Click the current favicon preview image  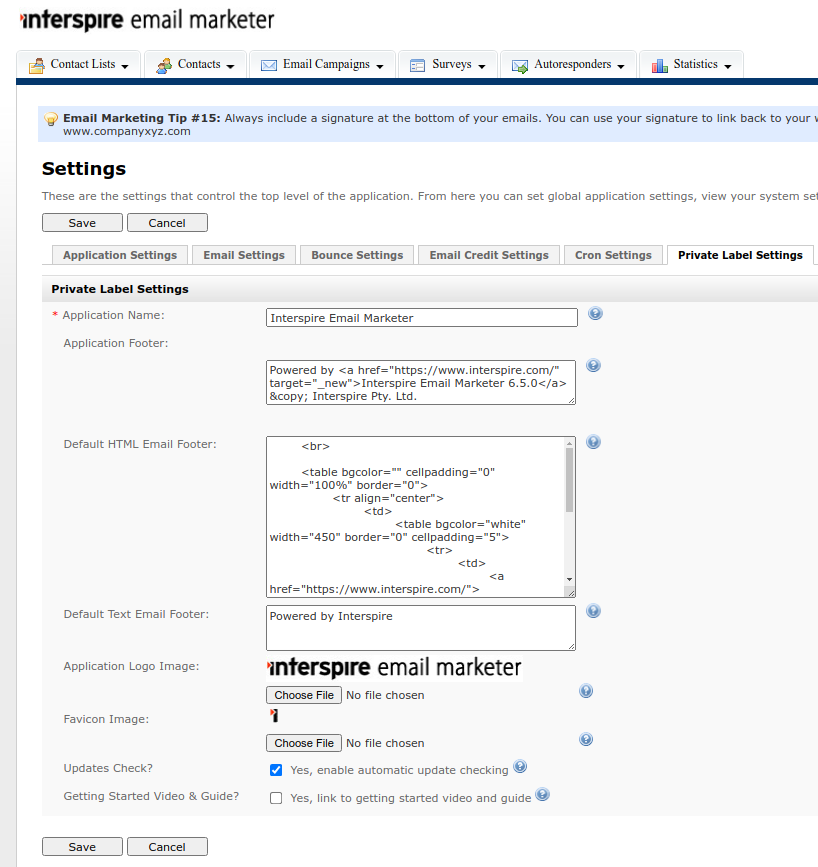click(x=274, y=715)
